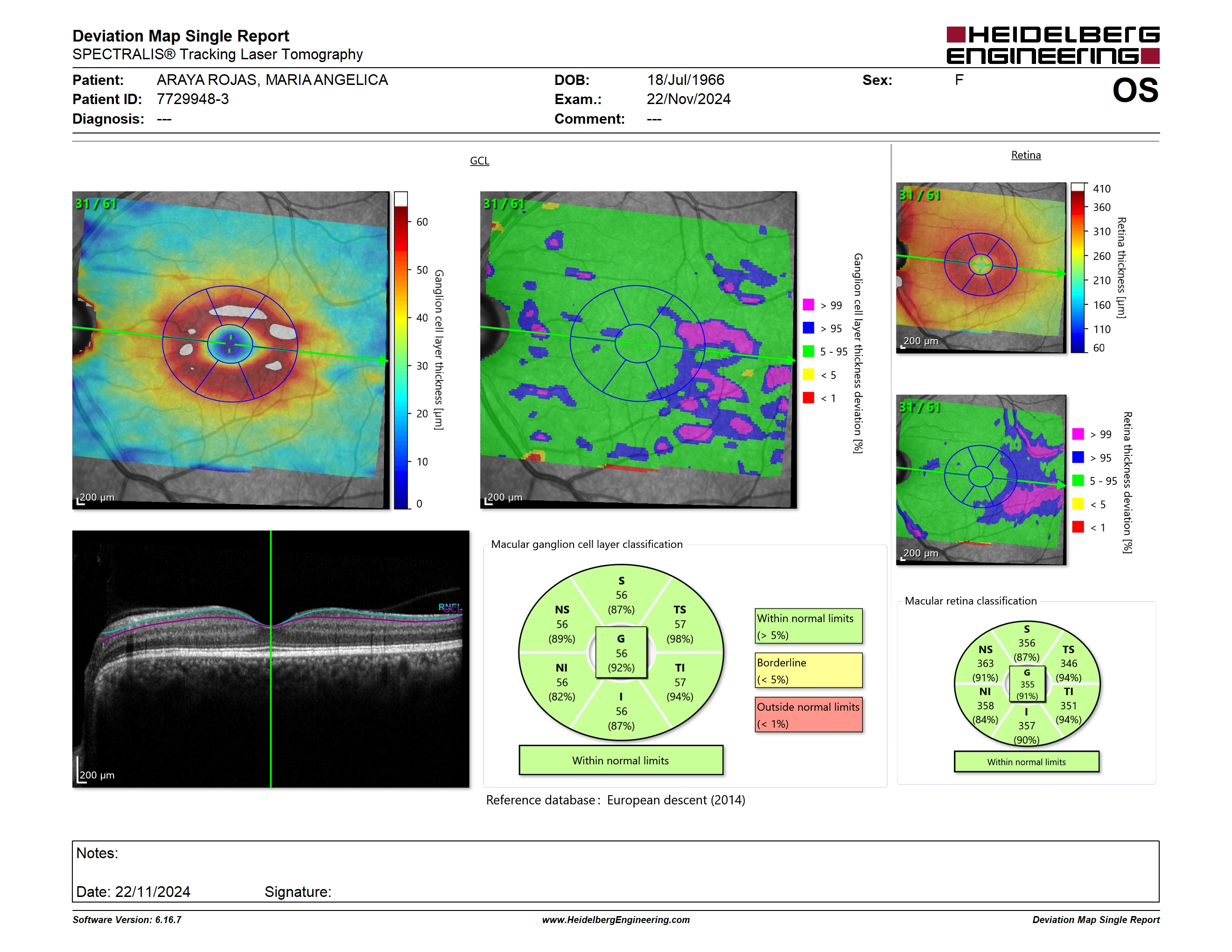
Task: Click GCL sector I value 56 (87%)
Action: [621, 719]
